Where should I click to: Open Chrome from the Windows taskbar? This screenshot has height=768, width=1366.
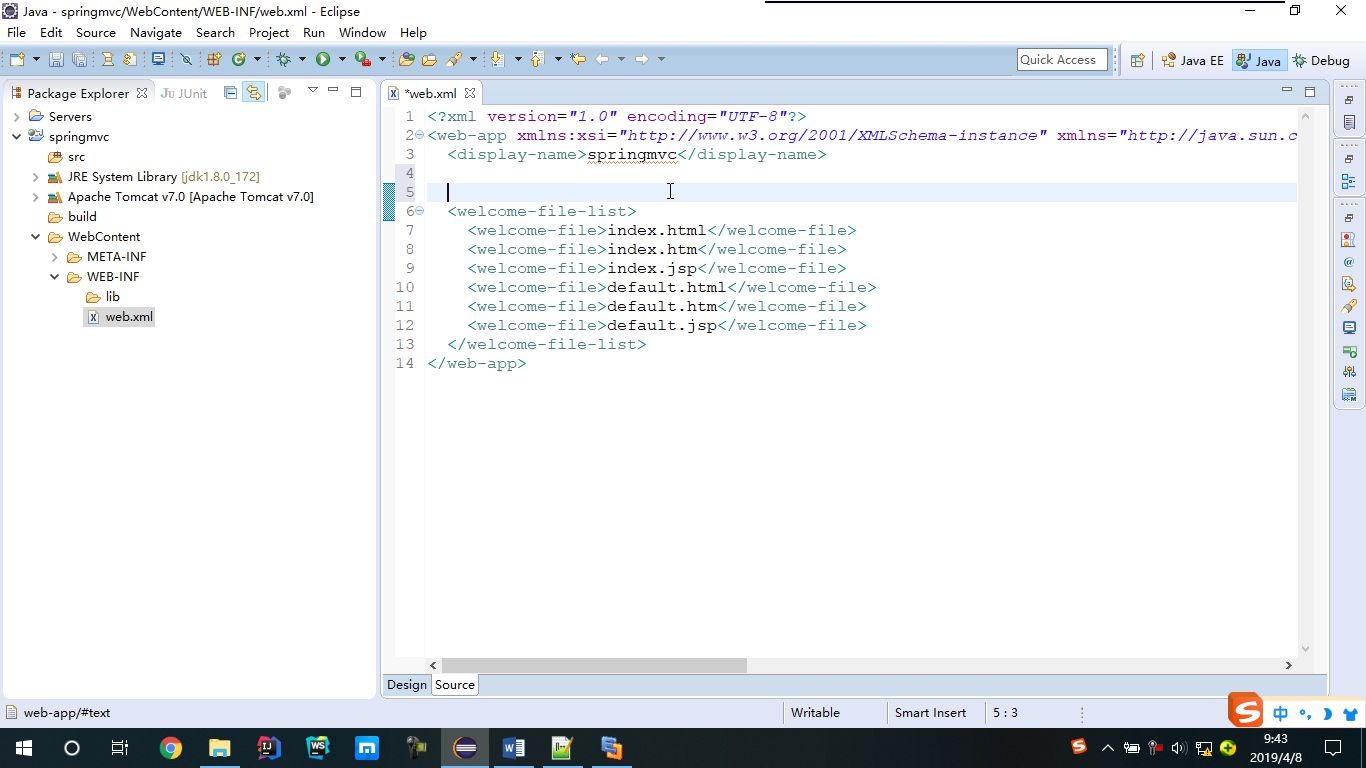click(x=171, y=748)
